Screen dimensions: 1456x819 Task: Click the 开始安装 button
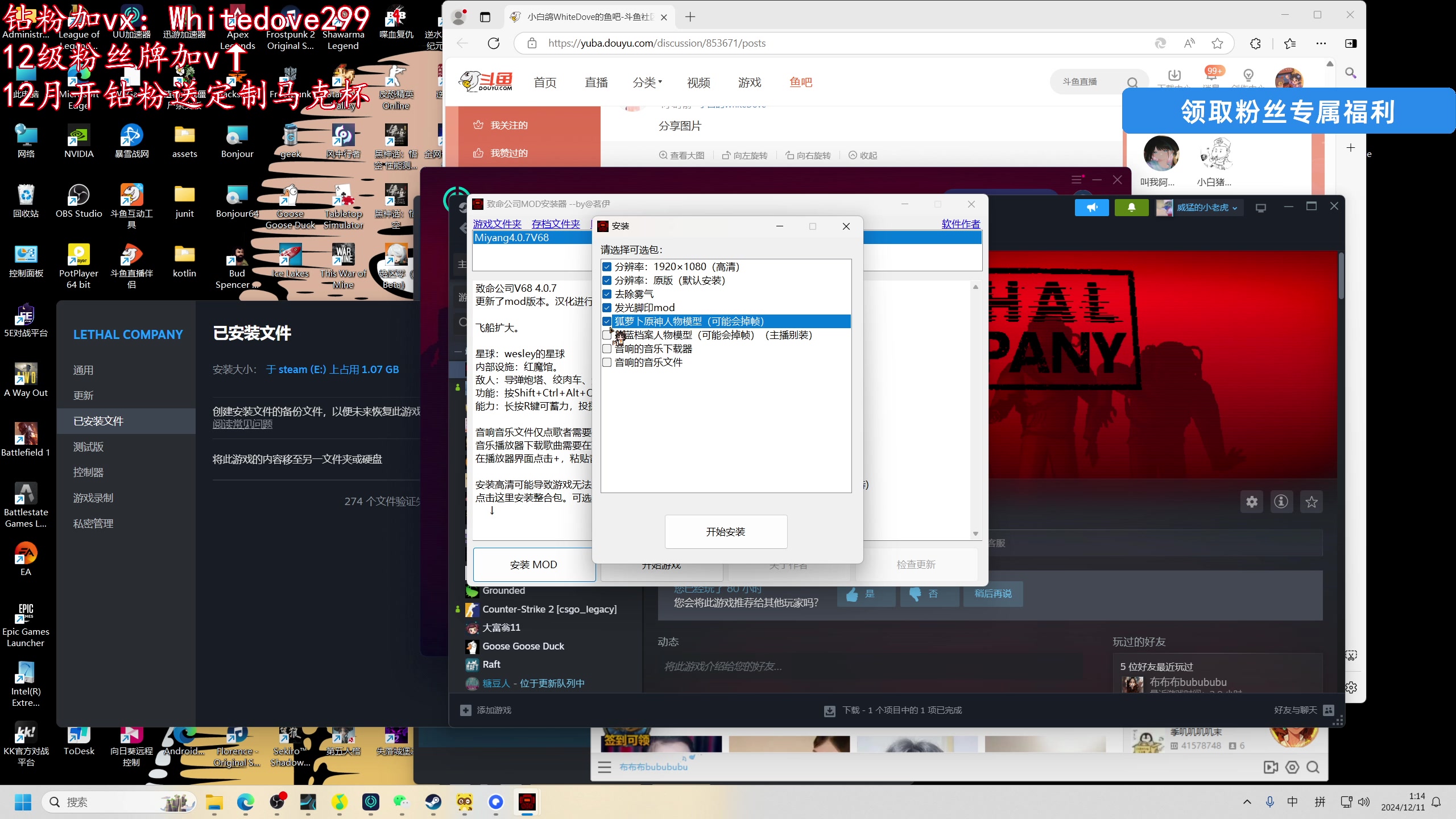726,532
